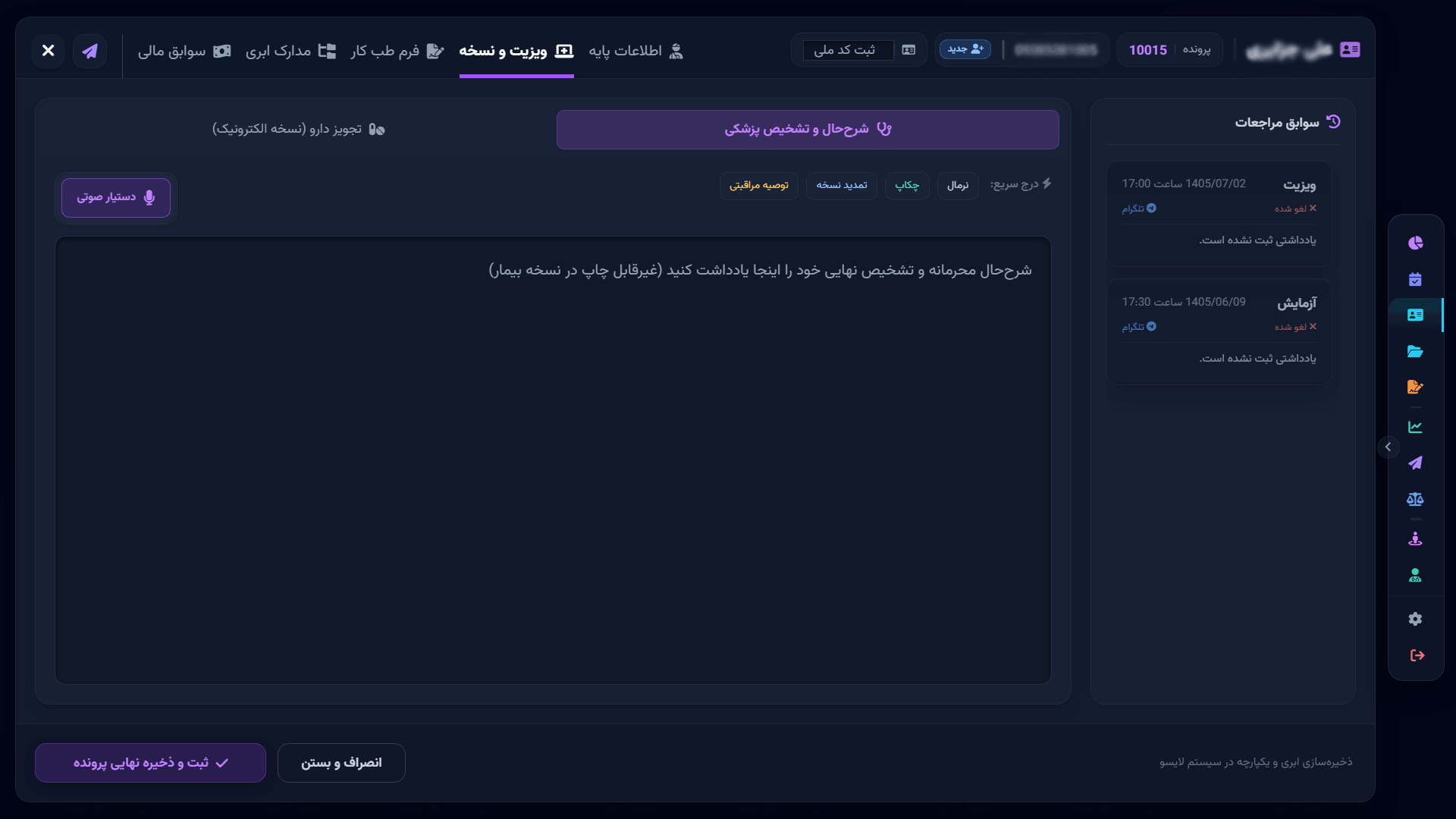Image resolution: width=1456 pixels, height=819 pixels.
Task: Collapse the sidebar with the chevron arrow
Action: 1388,447
